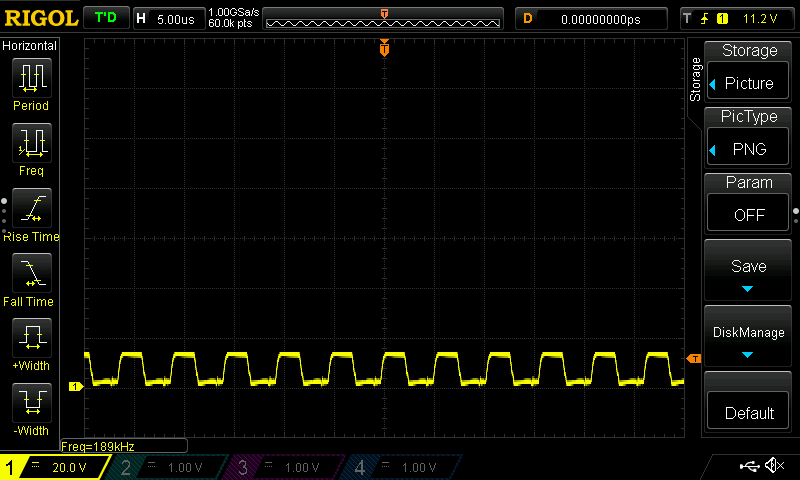
Task: Click the right menu page indicator dot
Action: pyautogui.click(x=796, y=211)
